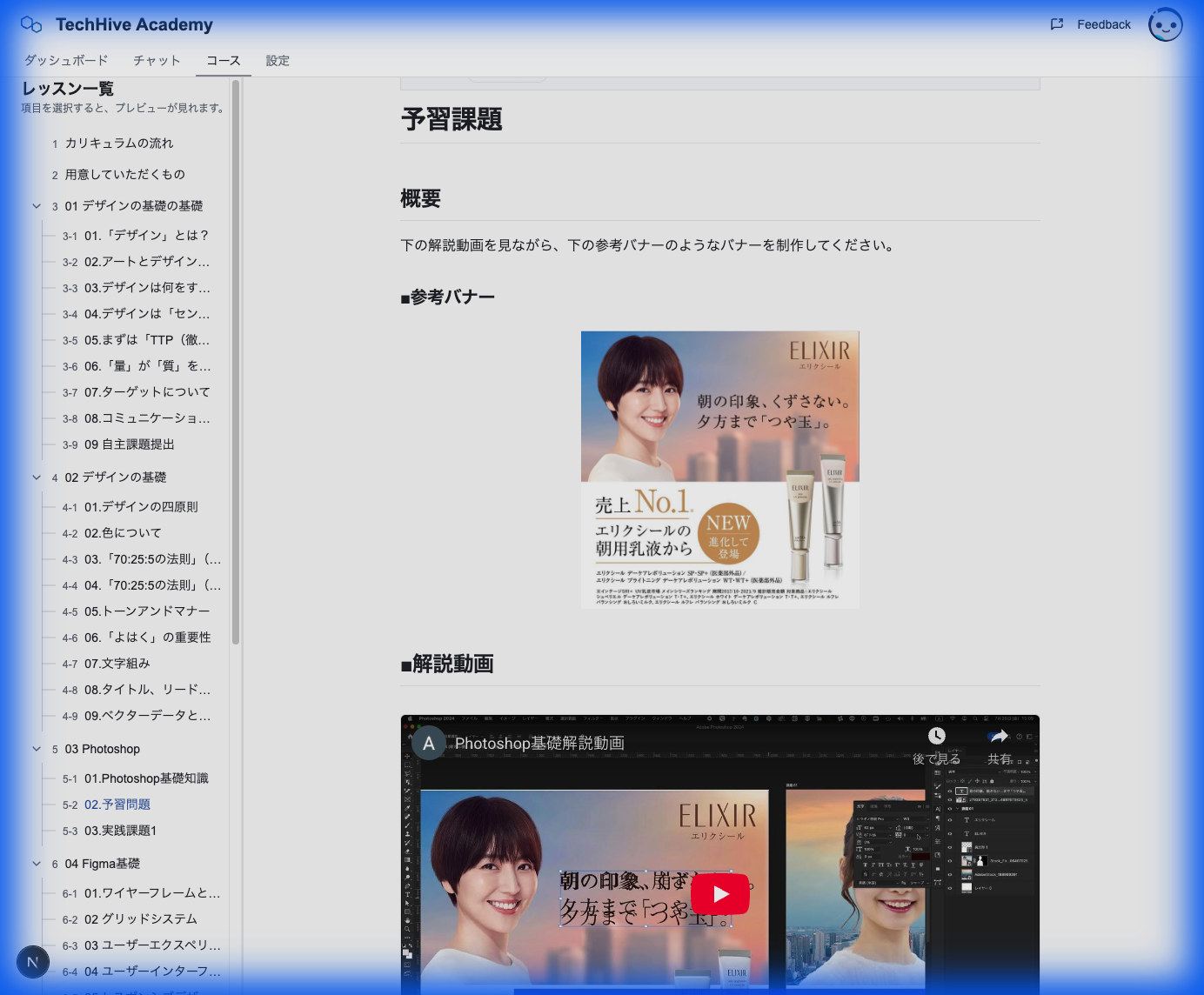
Task: Click the lesson list vertical scrollbar
Action: pyautogui.click(x=236, y=362)
